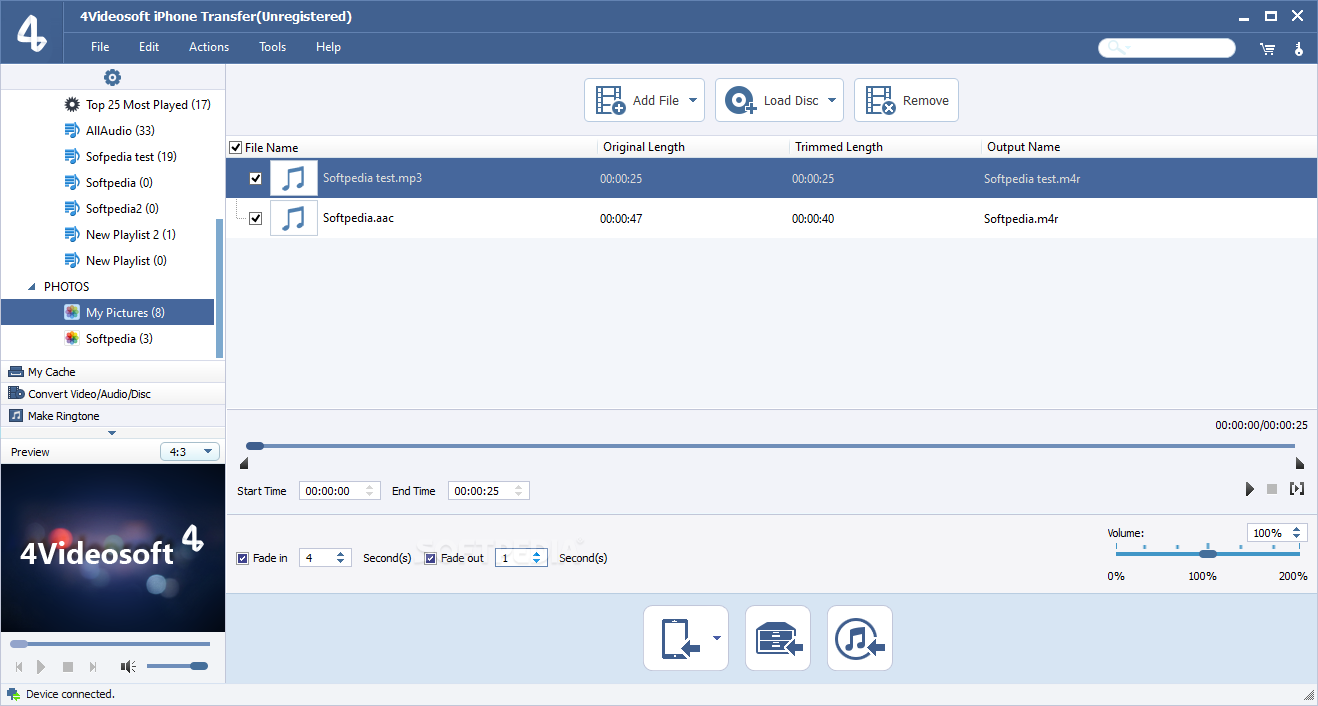Click the Fade in seconds spinner
Viewport: 1318px width, 706px height.
pyautogui.click(x=325, y=558)
